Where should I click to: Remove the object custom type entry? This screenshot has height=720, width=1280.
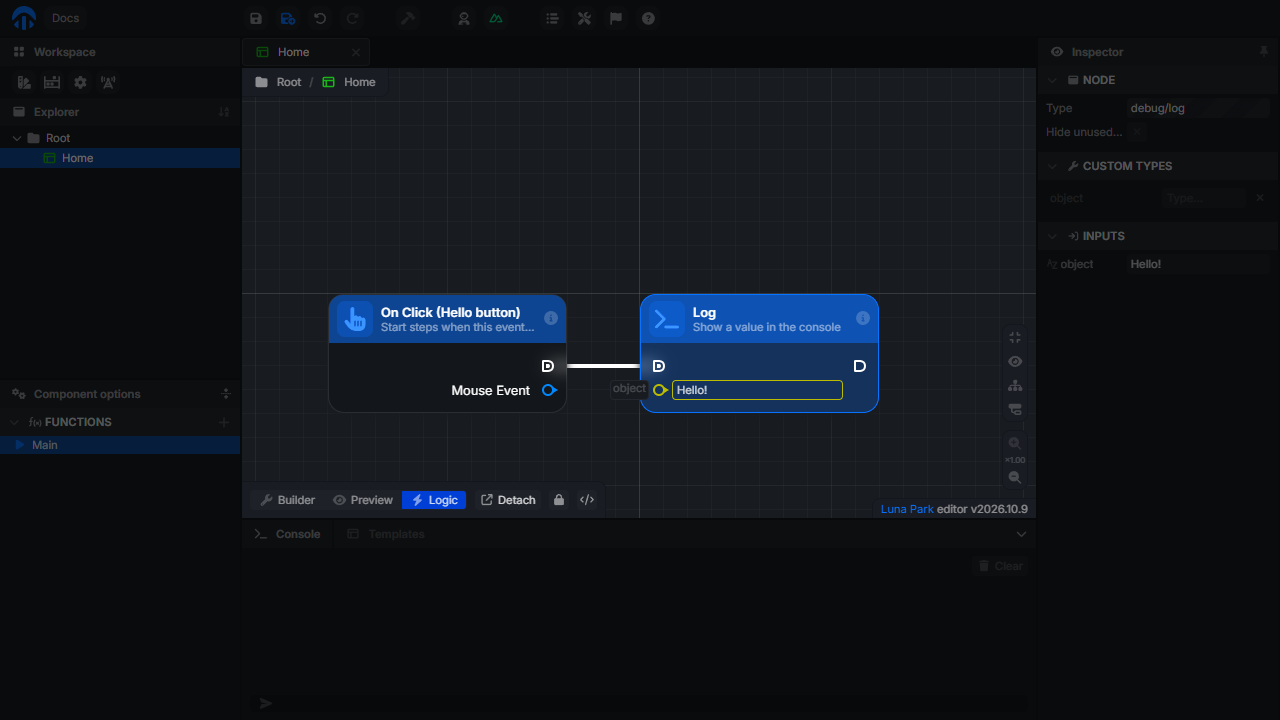(x=1260, y=198)
